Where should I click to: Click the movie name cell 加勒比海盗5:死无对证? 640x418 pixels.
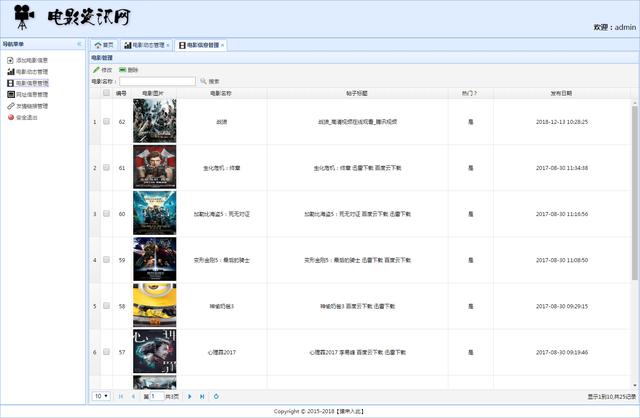(222, 214)
